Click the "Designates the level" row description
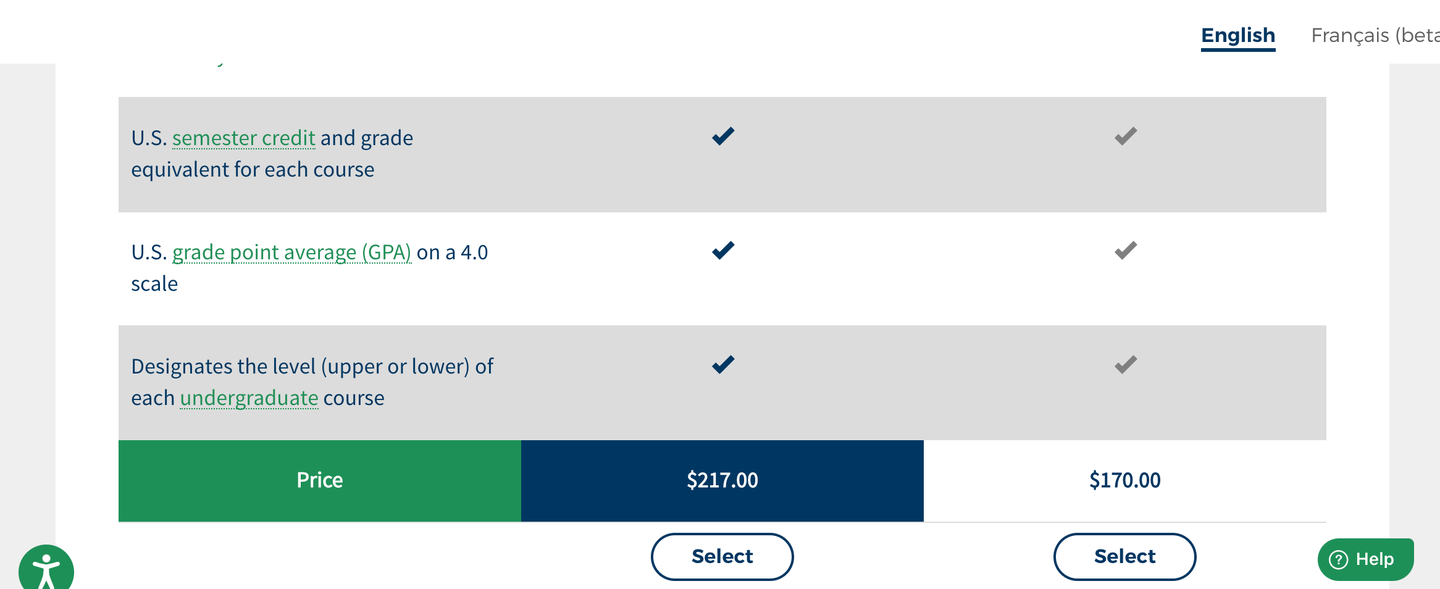Viewport: 1440px width, 589px height. 312,367
